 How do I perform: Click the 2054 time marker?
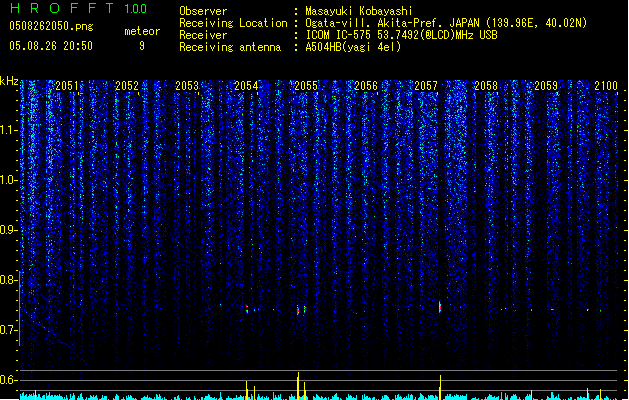pyautogui.click(x=246, y=86)
